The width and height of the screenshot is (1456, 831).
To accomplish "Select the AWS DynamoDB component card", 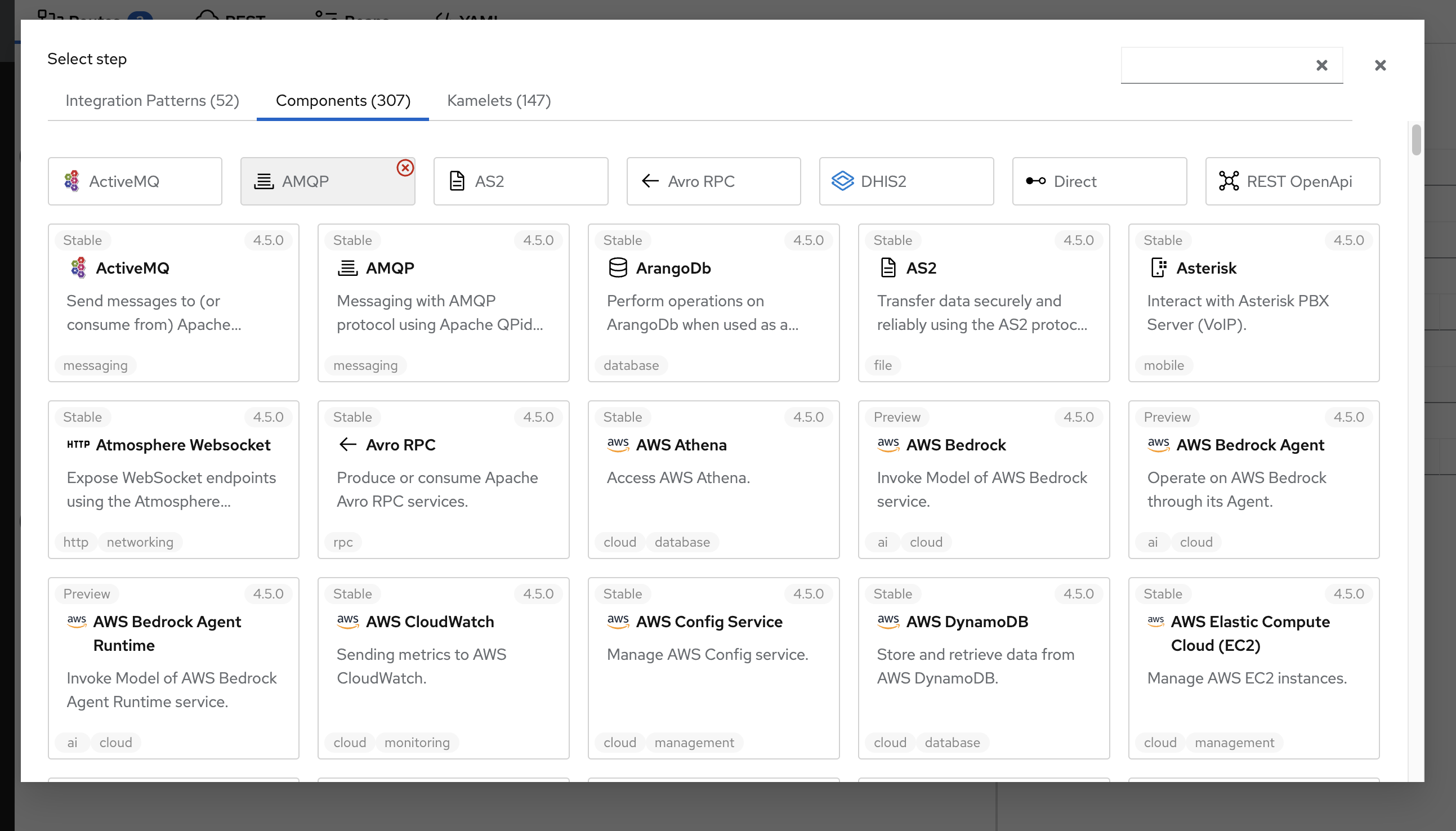I will point(983,668).
